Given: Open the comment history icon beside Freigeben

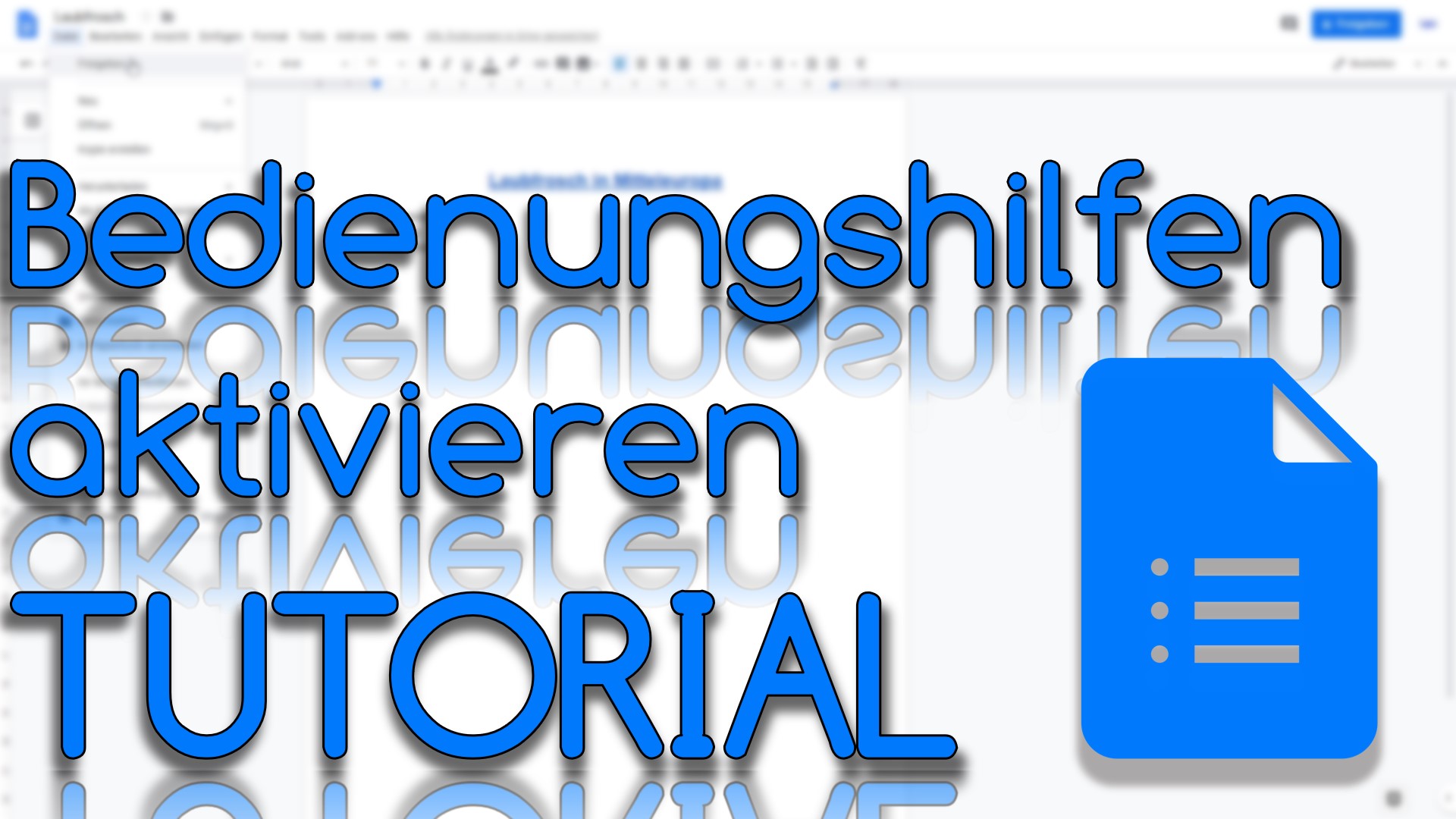Looking at the screenshot, I should (1288, 24).
